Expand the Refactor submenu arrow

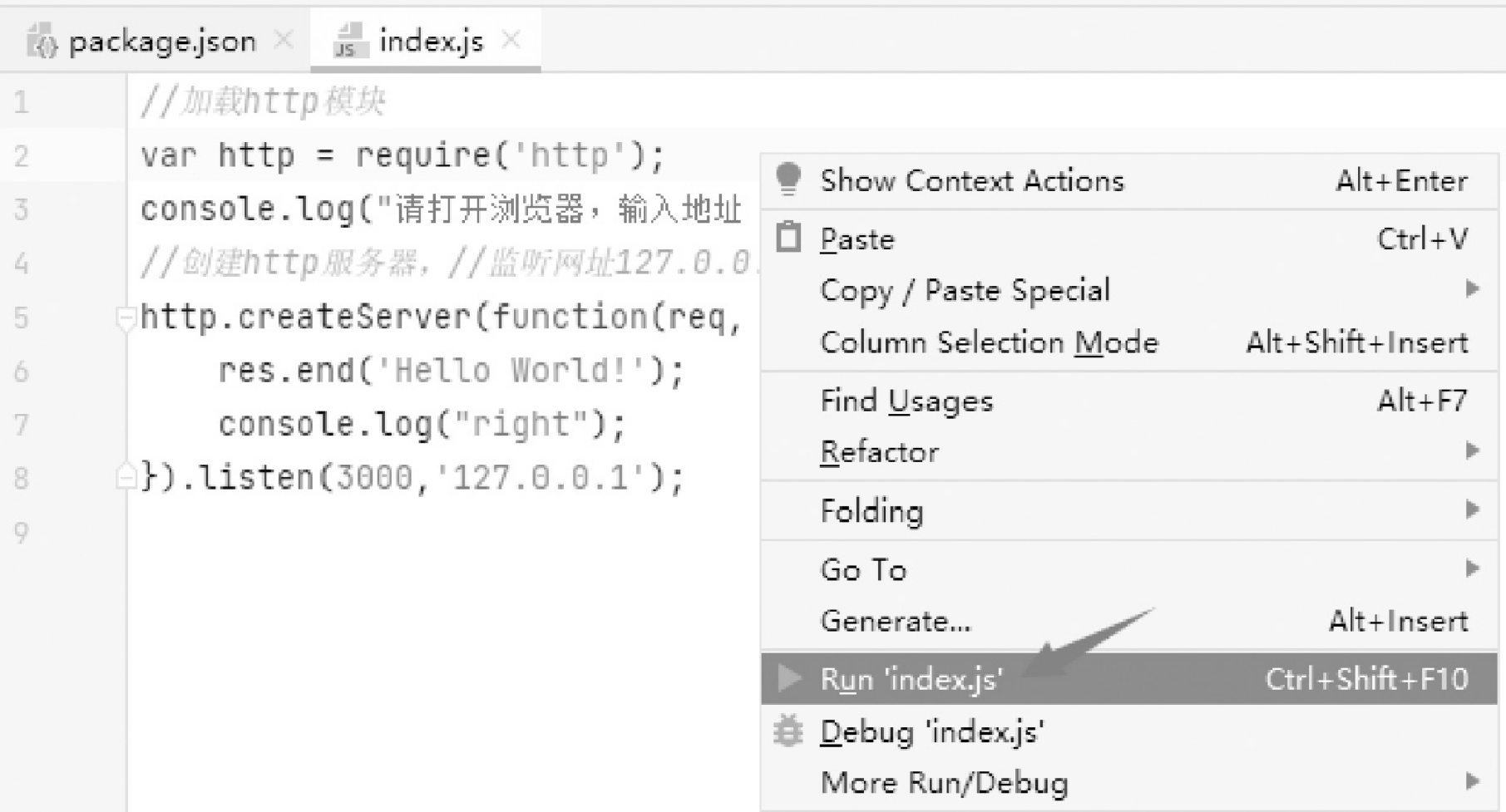point(1472,450)
